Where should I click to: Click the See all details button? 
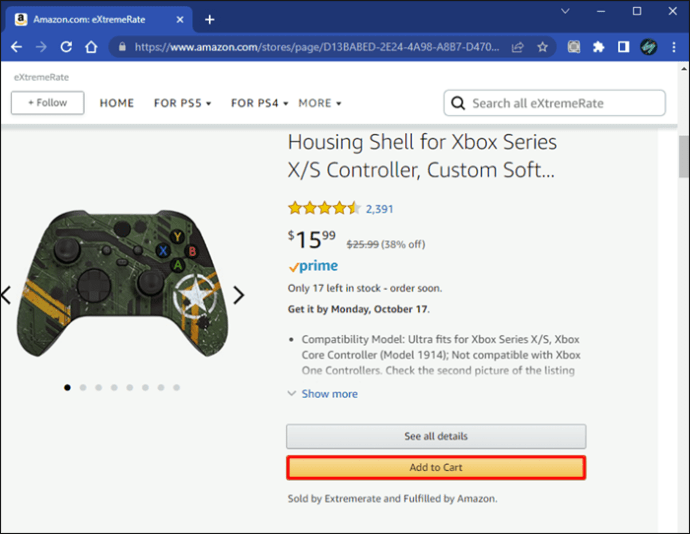pyautogui.click(x=436, y=437)
